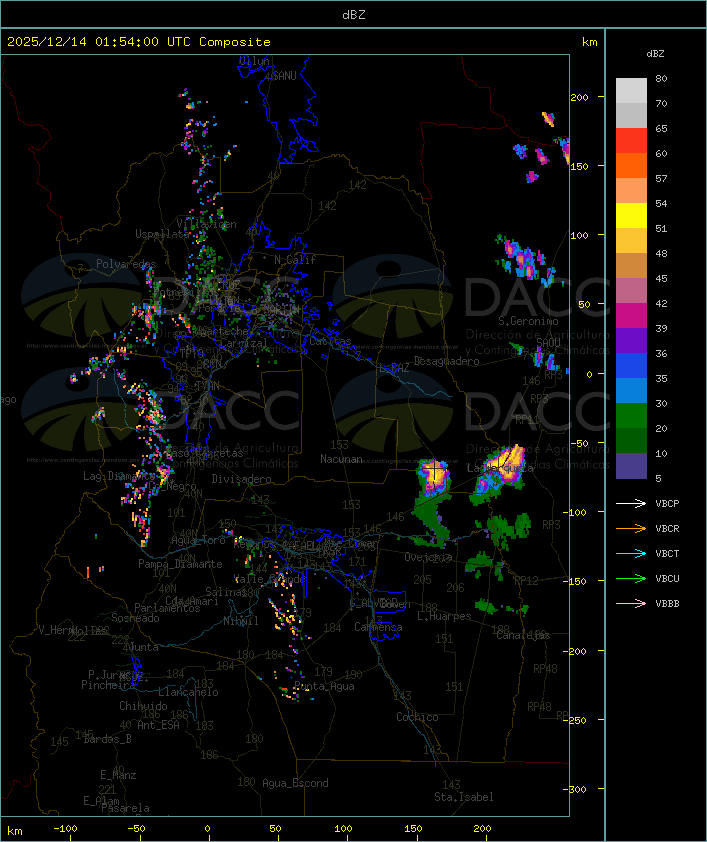Select the bright yellow 51-54 dBZ swatch
The height and width of the screenshot is (842, 707).
631,215
